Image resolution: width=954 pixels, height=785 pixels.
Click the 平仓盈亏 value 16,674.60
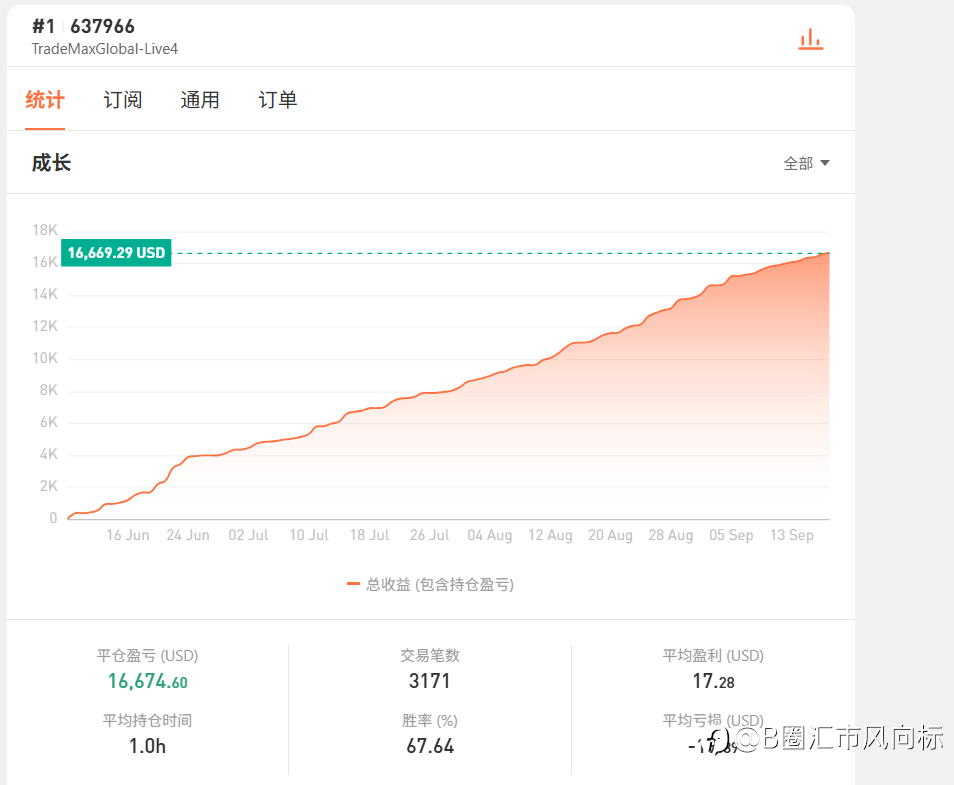pyautogui.click(x=148, y=682)
